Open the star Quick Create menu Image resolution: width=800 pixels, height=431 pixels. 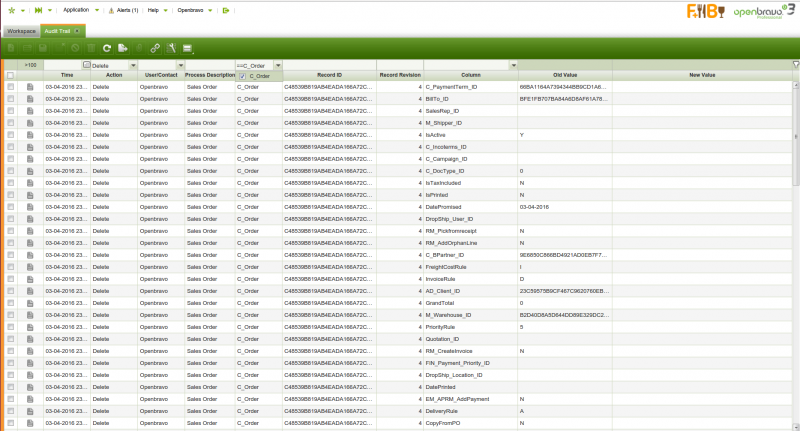[x=12, y=10]
